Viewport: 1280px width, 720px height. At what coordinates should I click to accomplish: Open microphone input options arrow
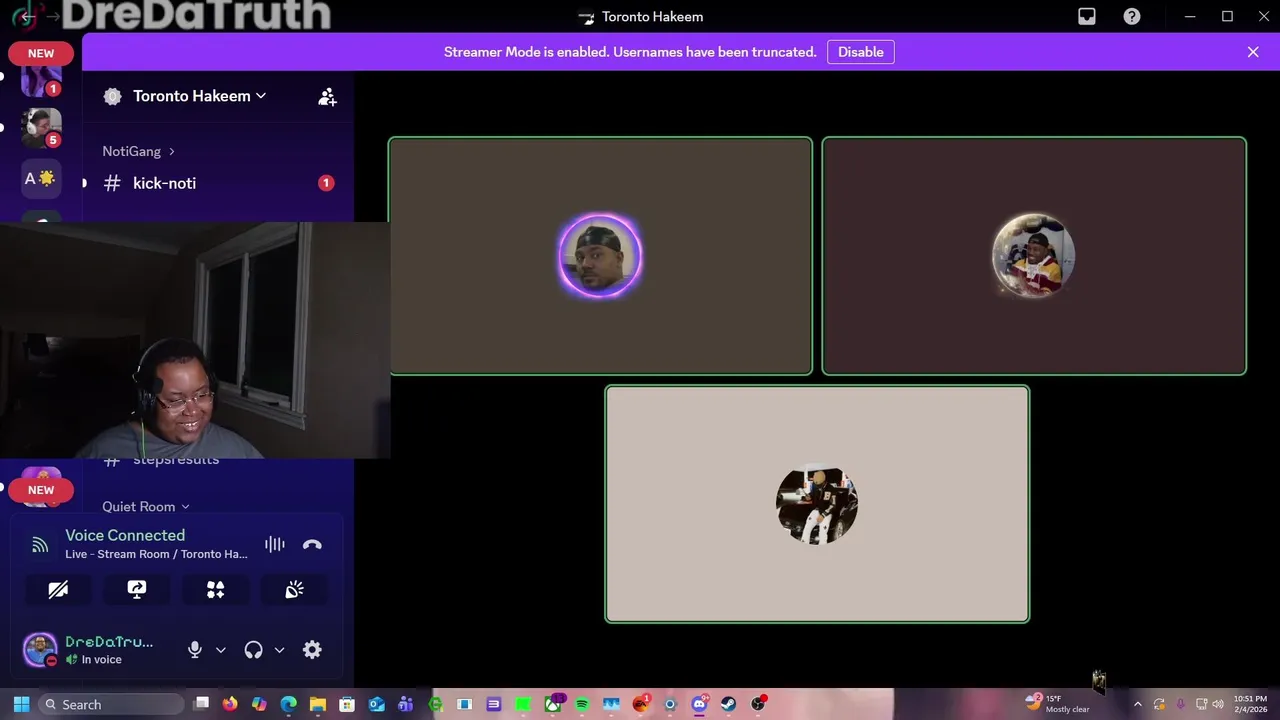coord(221,650)
